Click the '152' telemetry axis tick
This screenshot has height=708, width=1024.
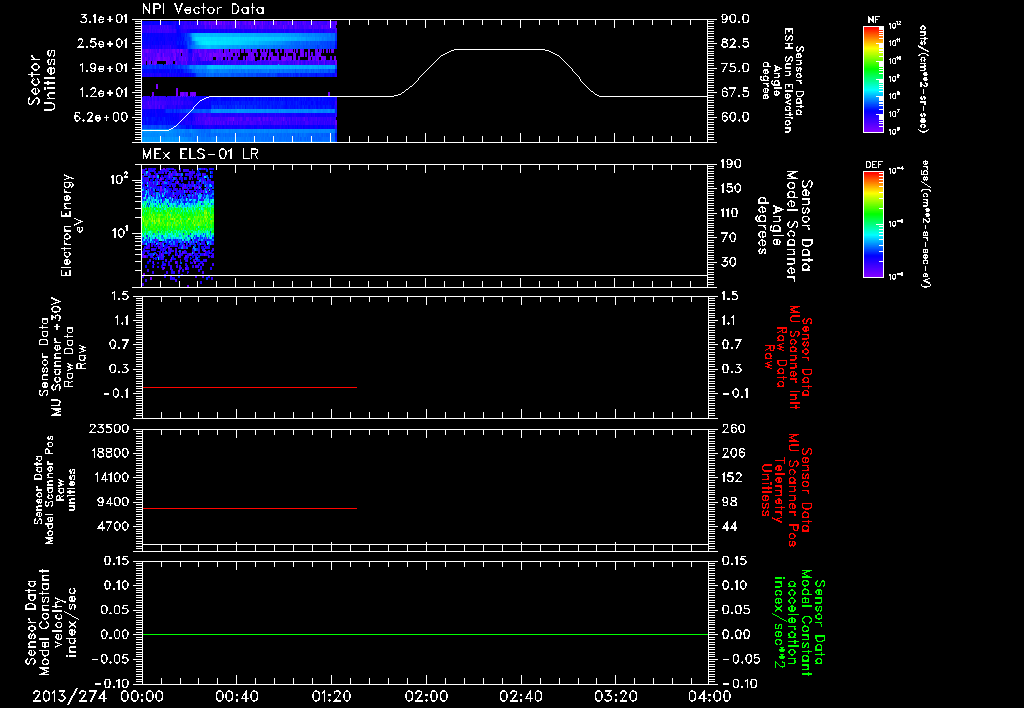click(734, 477)
